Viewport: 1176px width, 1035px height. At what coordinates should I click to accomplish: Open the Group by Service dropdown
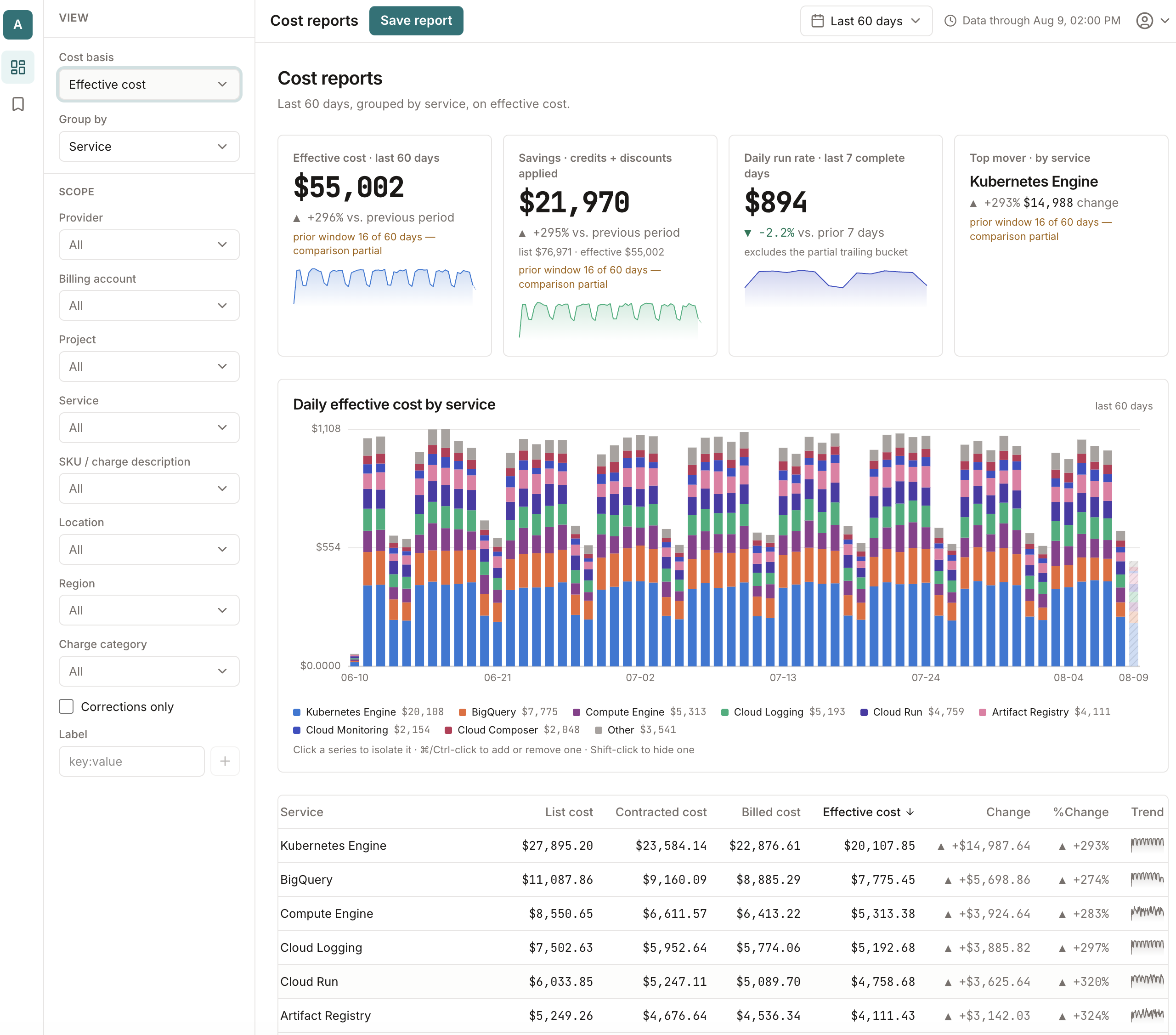(149, 146)
